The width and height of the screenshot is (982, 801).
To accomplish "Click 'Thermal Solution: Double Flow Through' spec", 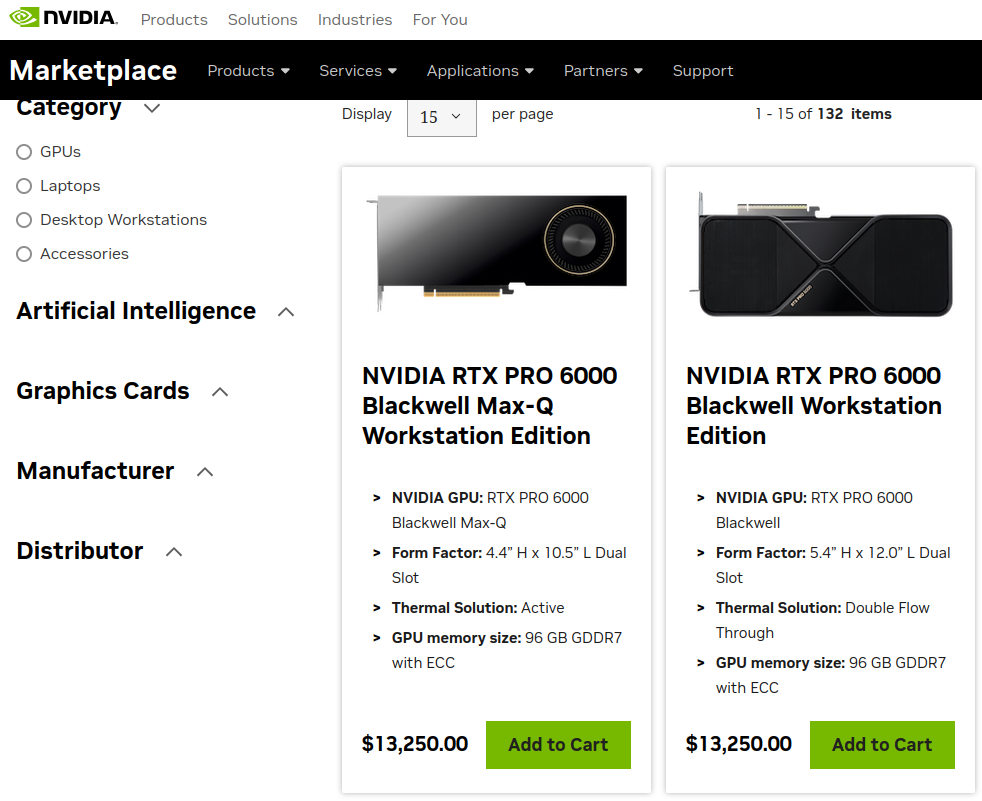I will click(822, 621).
